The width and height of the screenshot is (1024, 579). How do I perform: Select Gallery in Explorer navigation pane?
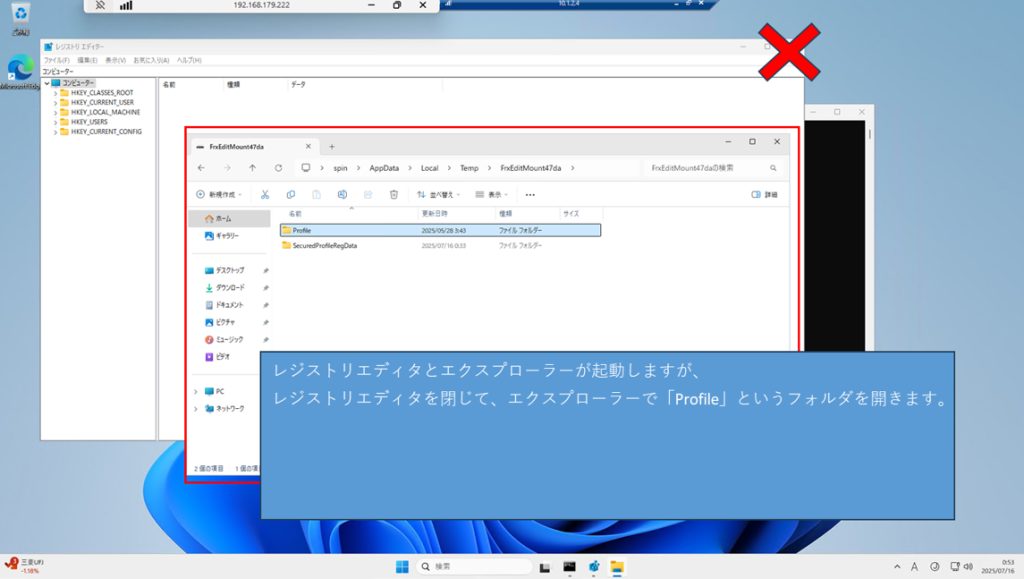pyautogui.click(x=229, y=236)
